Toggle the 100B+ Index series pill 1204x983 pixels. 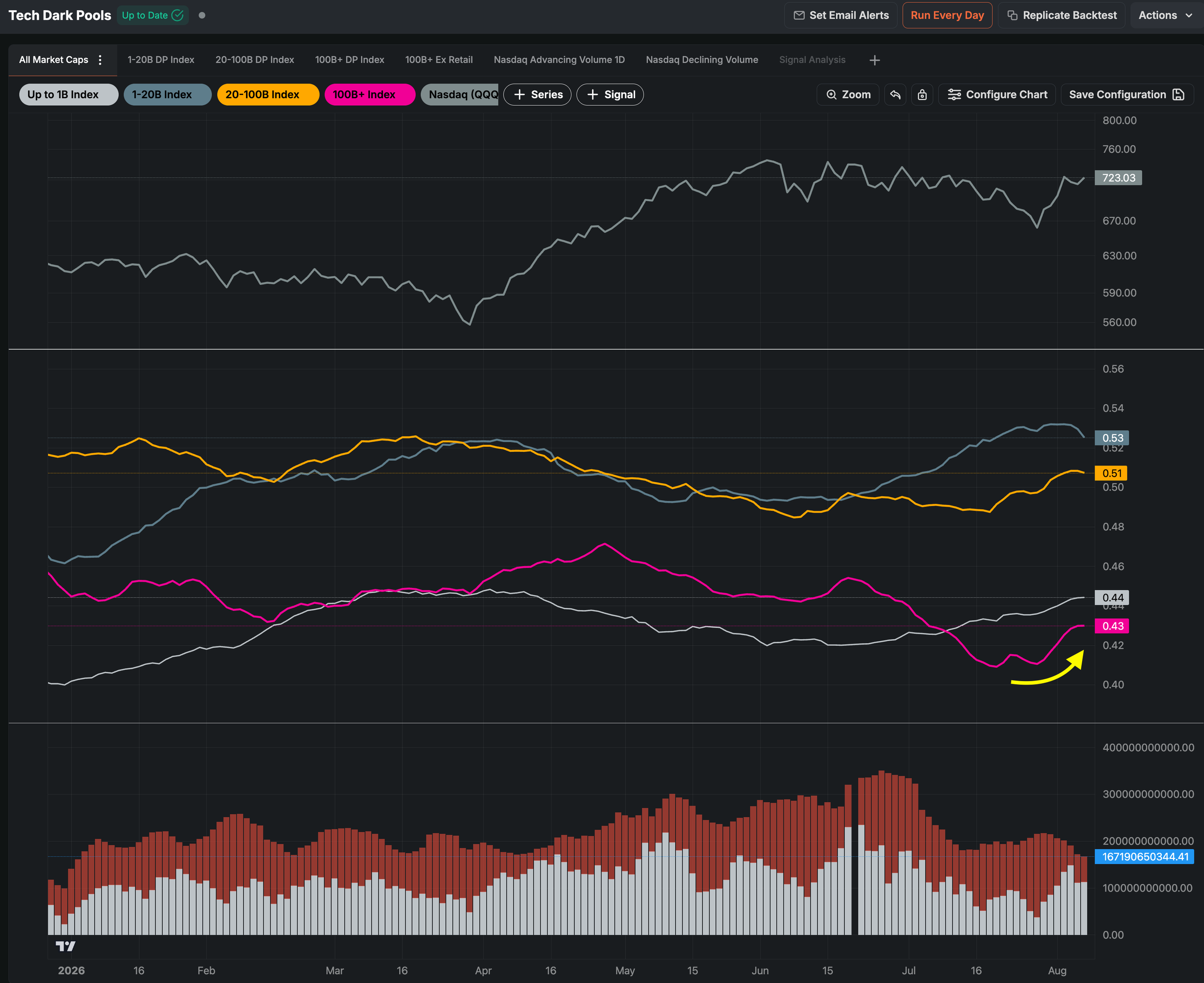click(x=370, y=94)
